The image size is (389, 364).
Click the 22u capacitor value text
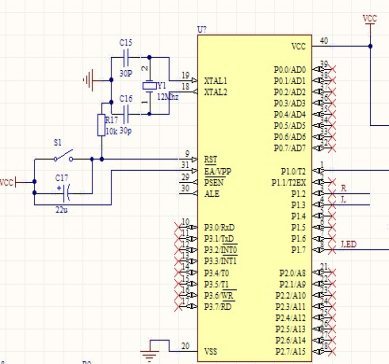point(61,210)
